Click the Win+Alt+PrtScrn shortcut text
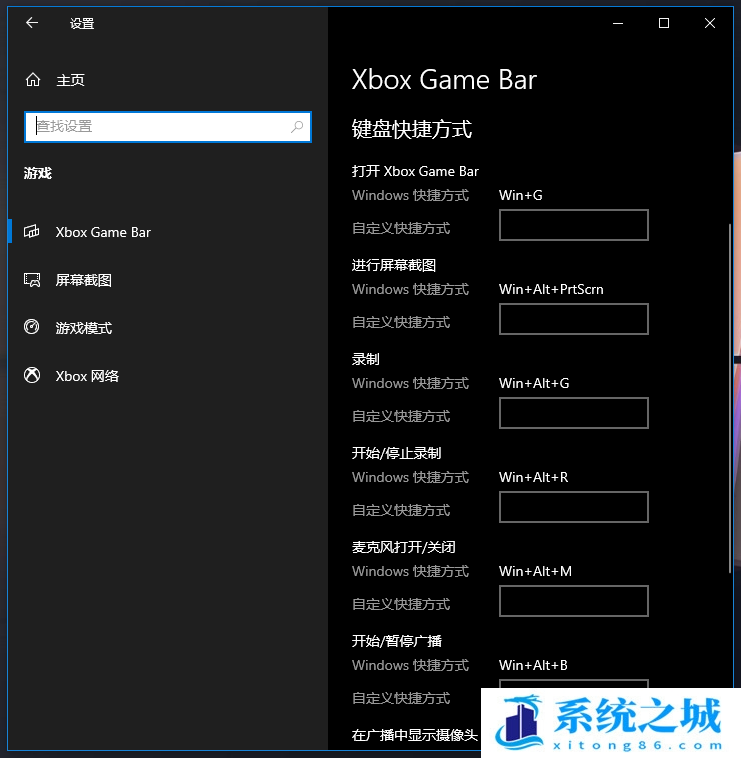Viewport: 741px width, 758px height. 551,289
